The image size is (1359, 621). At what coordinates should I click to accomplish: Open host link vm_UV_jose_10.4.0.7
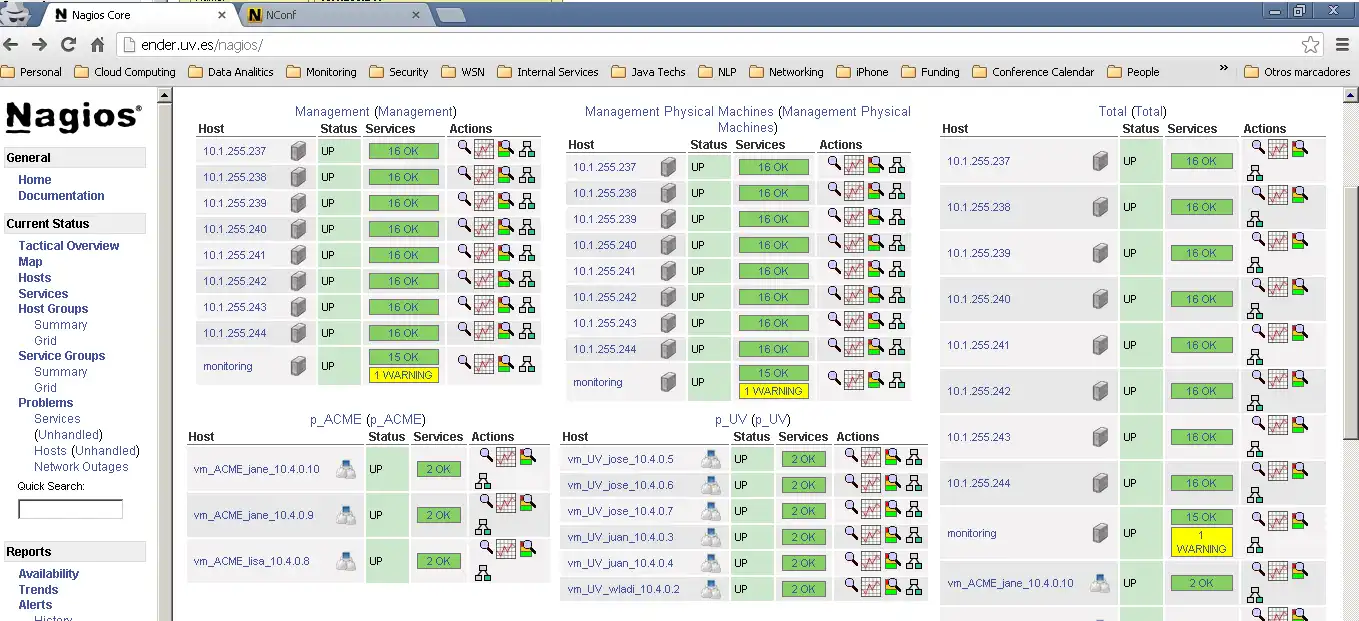point(620,511)
